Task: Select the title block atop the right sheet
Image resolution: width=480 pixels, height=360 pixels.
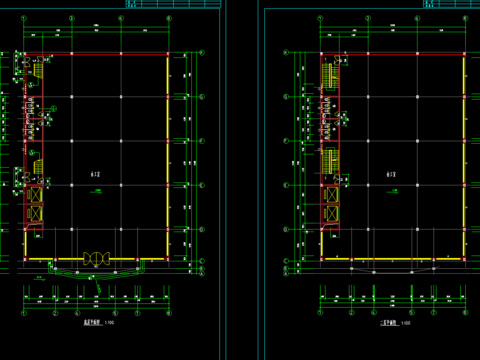Action: (x=452, y=4)
